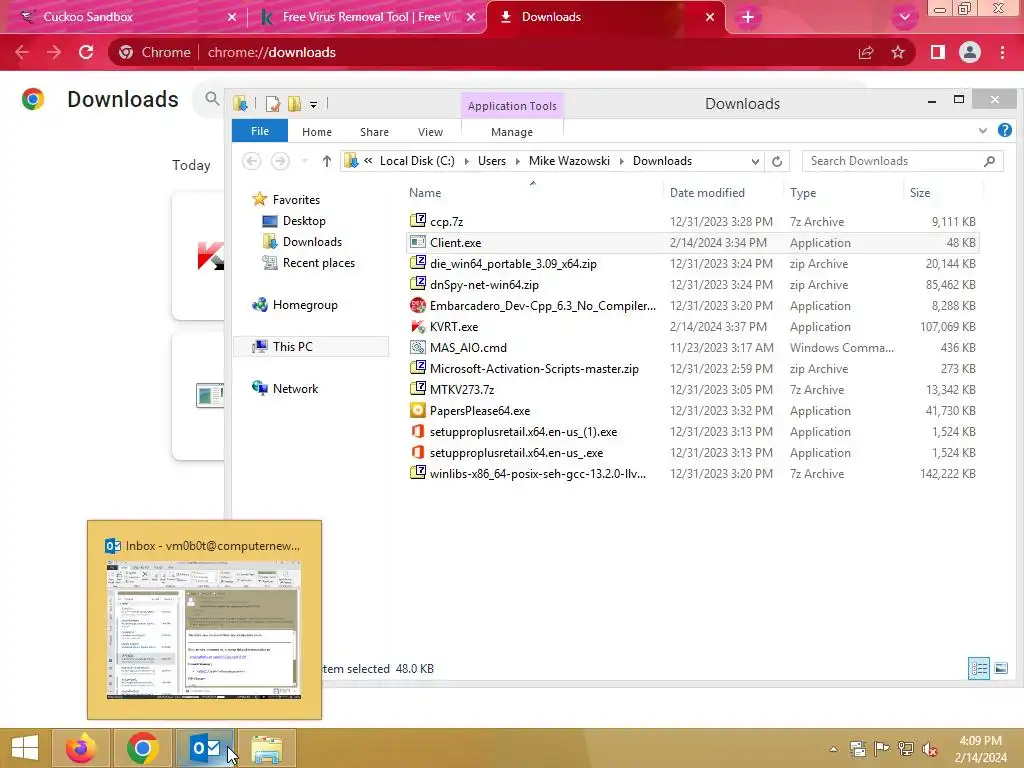This screenshot has width=1024, height=768.
Task: Open File Explorer from the taskbar
Action: [x=266, y=748]
